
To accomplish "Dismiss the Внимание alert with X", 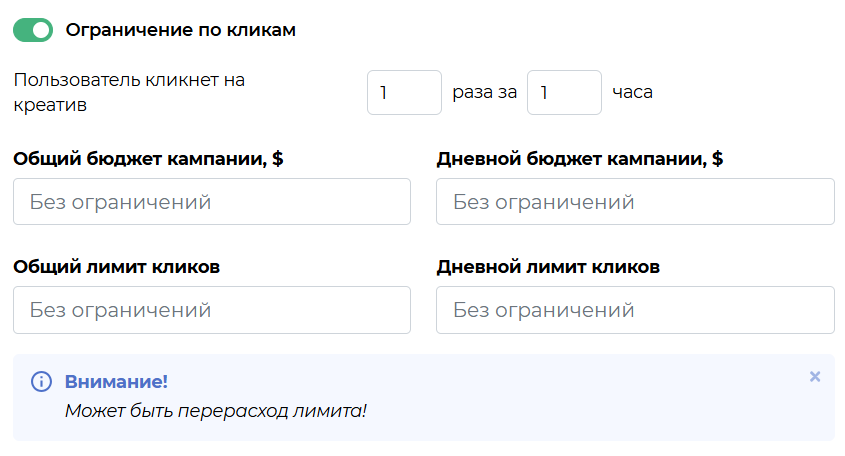I will point(815,377).
